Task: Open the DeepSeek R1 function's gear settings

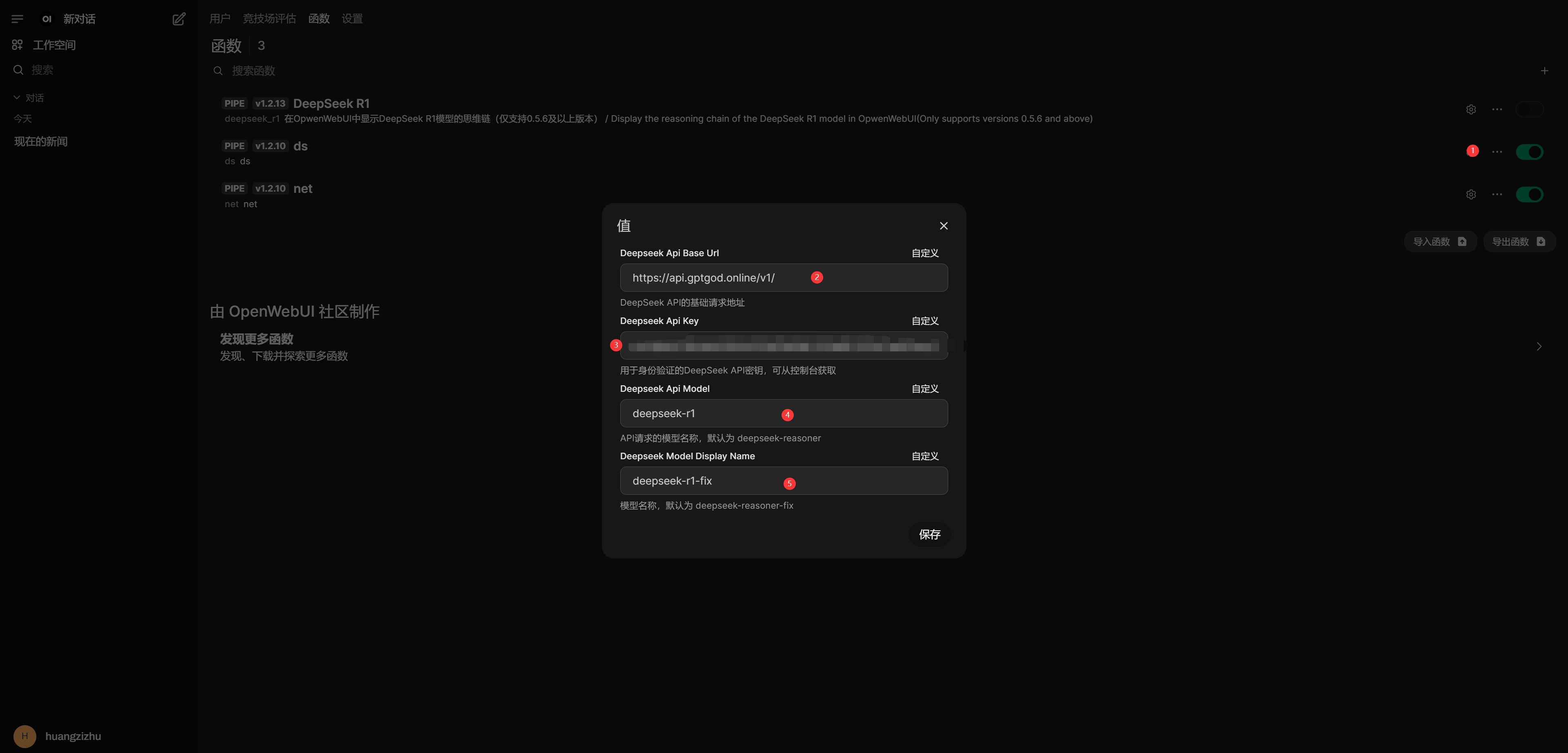Action: (x=1470, y=109)
